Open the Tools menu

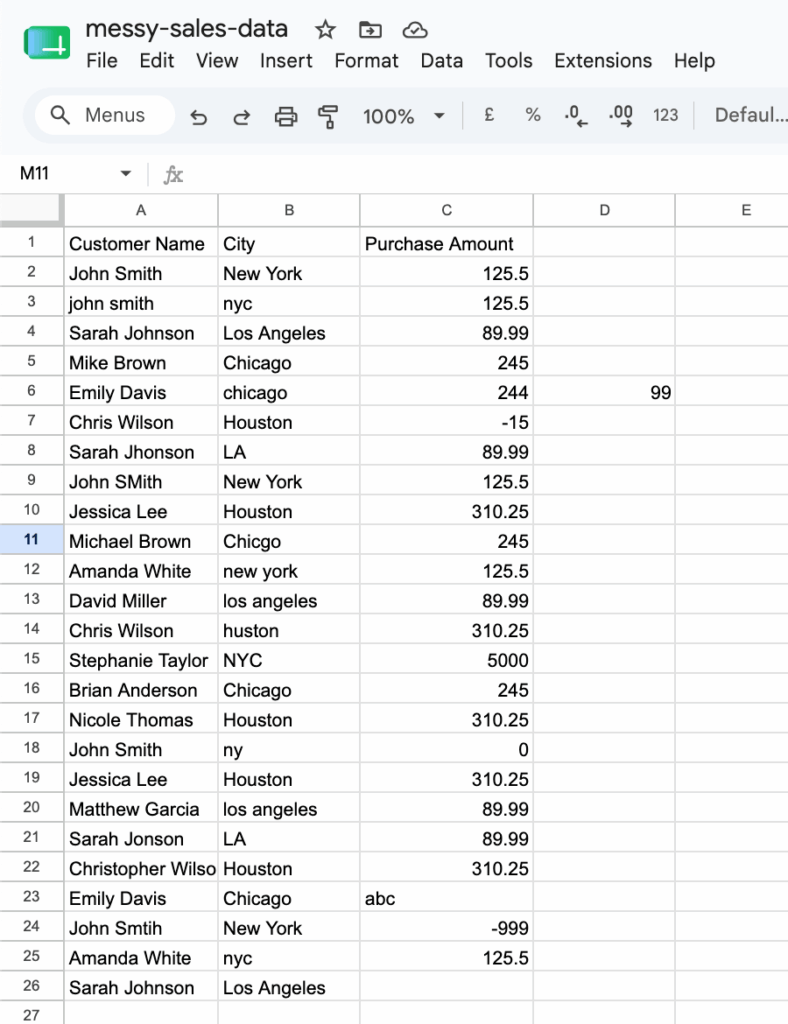point(509,61)
